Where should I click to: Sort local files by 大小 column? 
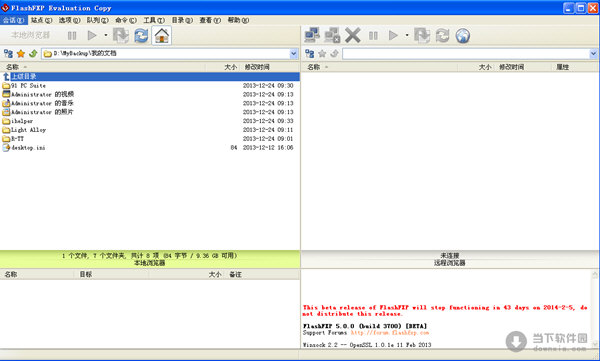pos(223,67)
